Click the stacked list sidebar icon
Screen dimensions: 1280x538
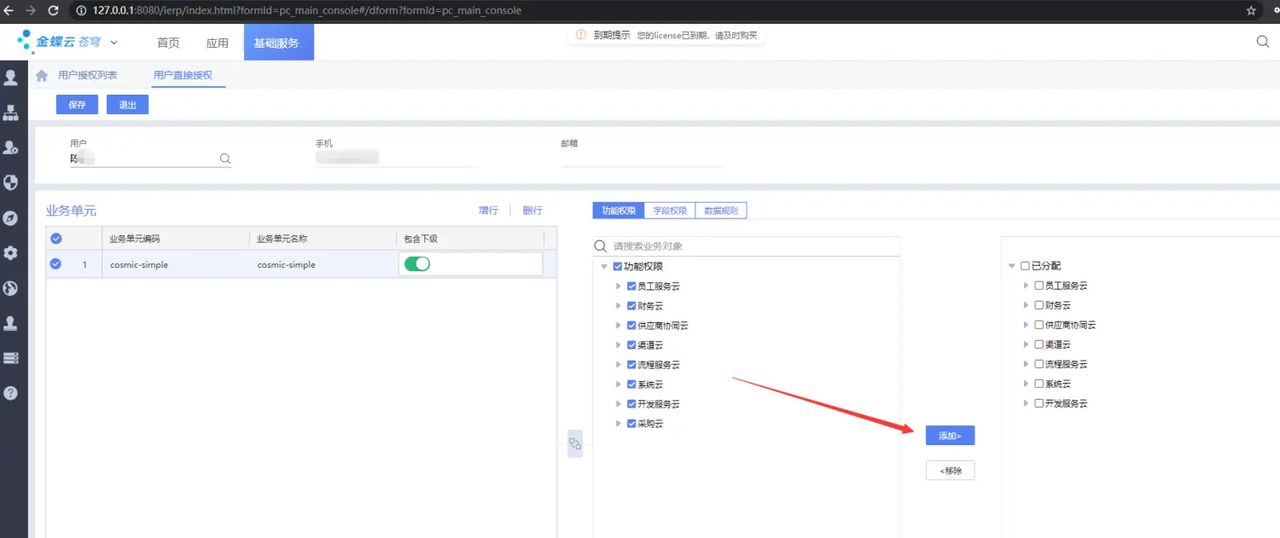11,358
